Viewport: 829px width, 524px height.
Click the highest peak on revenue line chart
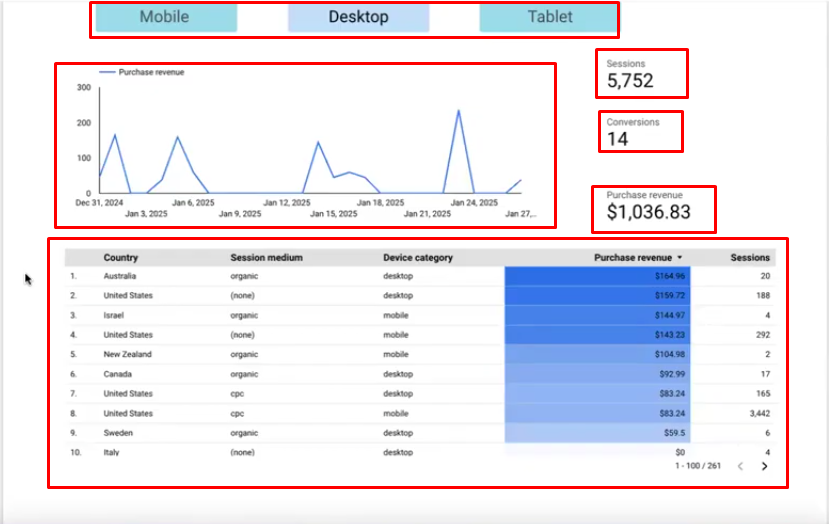point(459,111)
